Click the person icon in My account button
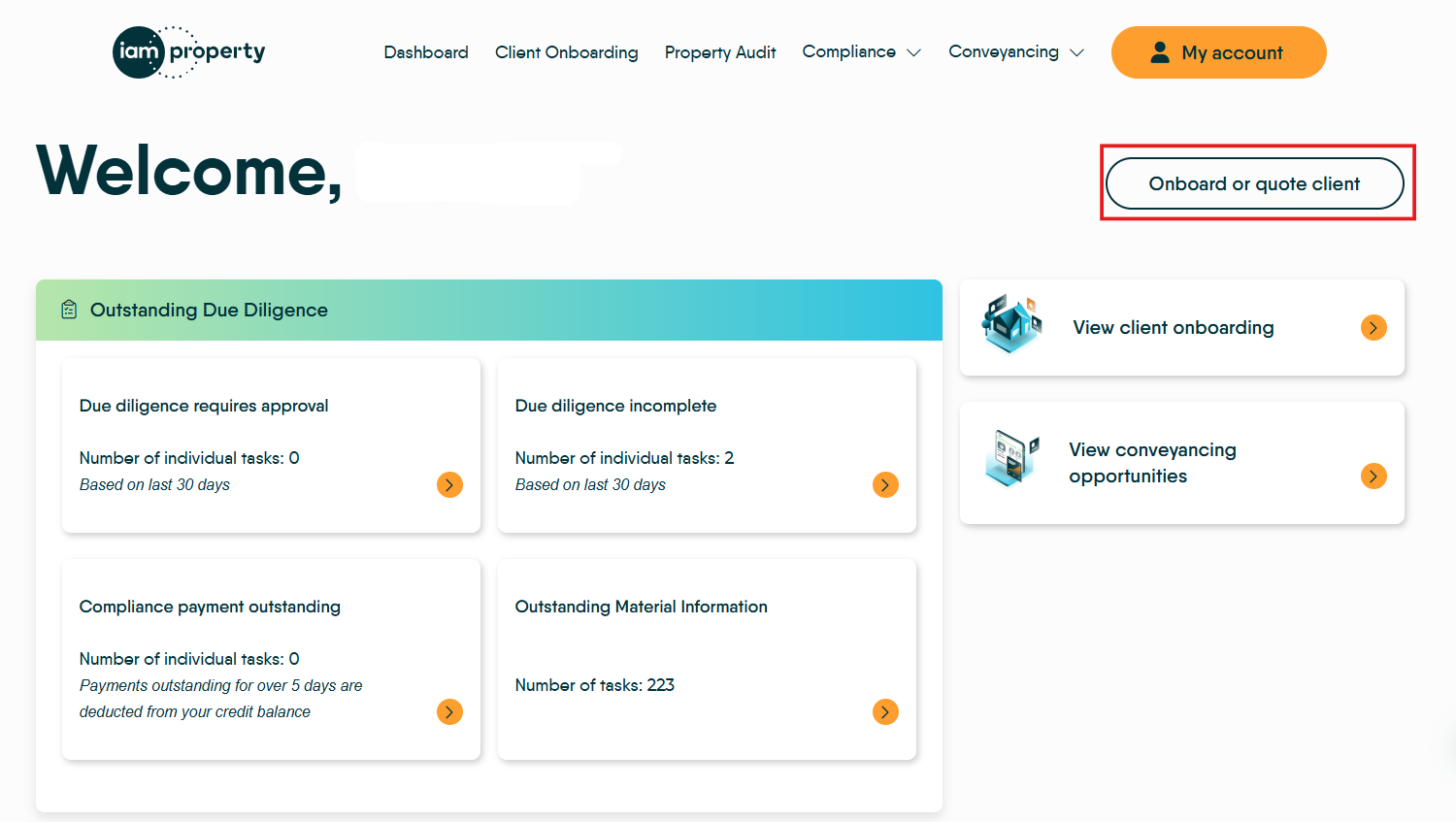Screen dimensions: 1456x822 [1159, 52]
